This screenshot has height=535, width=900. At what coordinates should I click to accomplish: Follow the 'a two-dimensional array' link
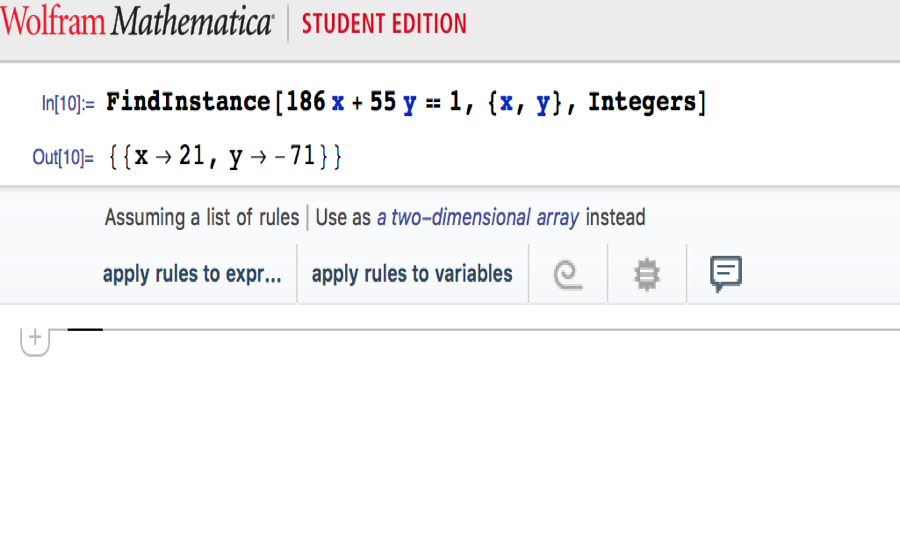(478, 217)
